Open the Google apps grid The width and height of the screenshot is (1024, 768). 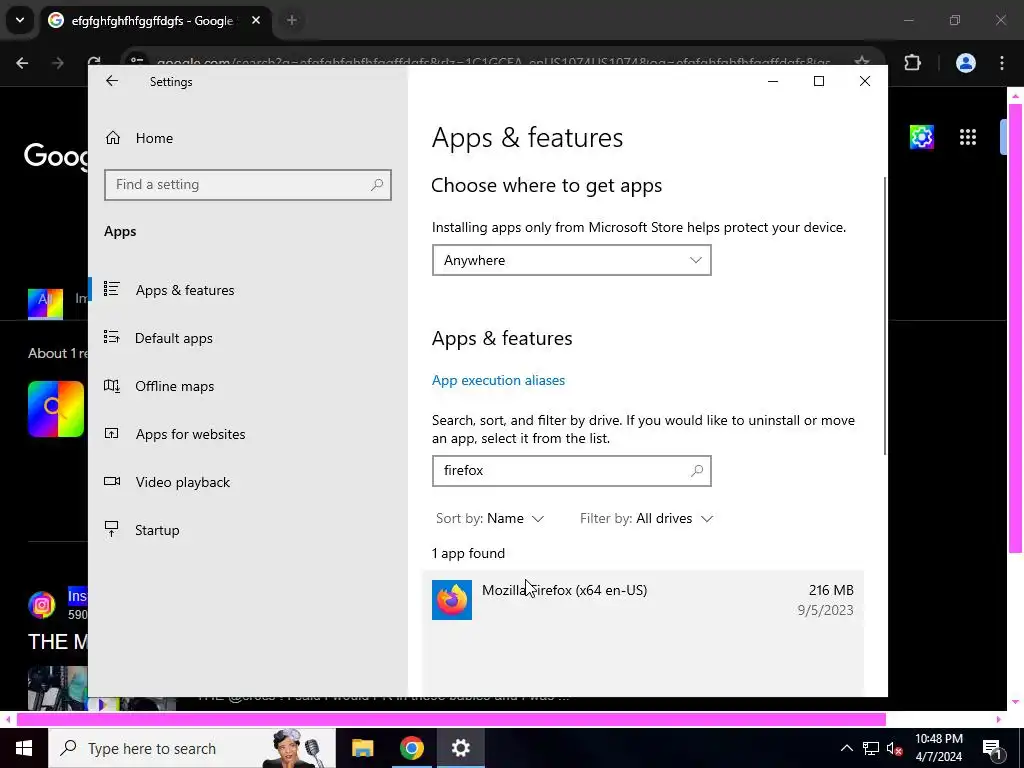tap(968, 137)
